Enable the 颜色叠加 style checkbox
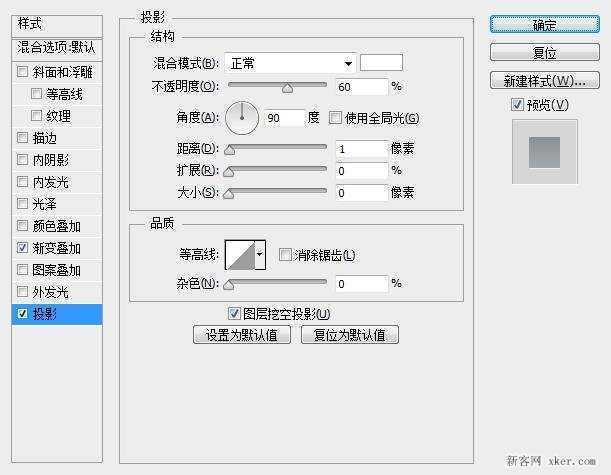The image size is (611, 475). [x=23, y=226]
